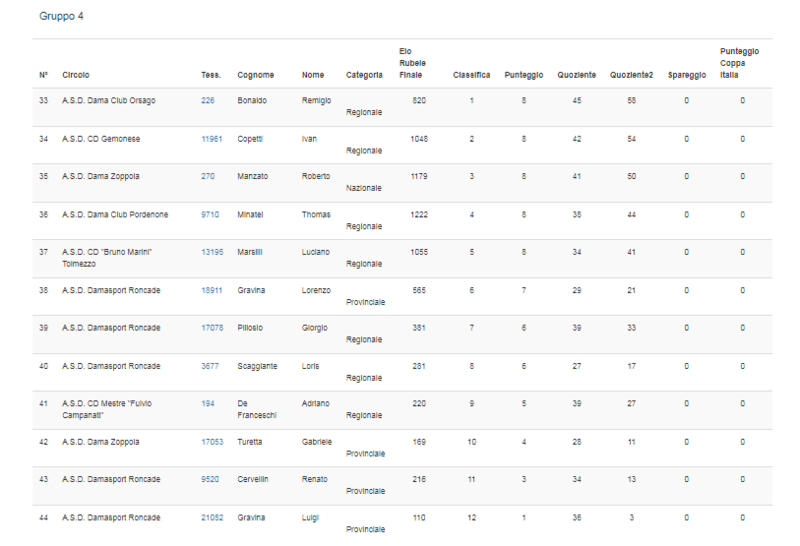Click the Circolo column header
This screenshot has height=546, width=800.
(76, 75)
